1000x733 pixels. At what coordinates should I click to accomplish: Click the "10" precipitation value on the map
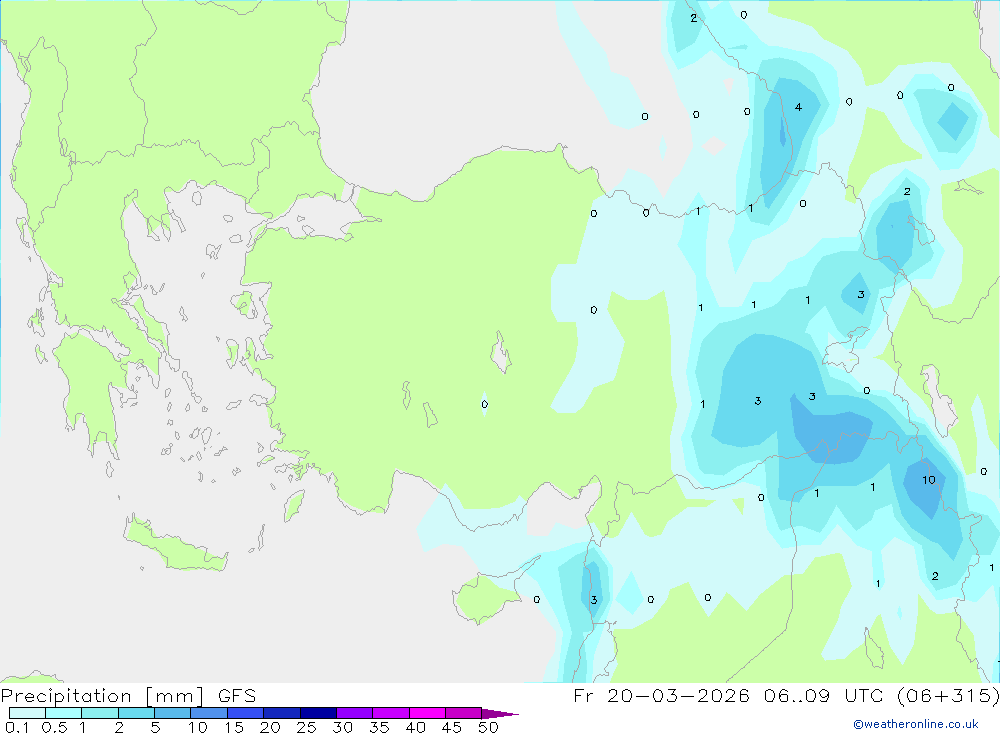coord(929,480)
